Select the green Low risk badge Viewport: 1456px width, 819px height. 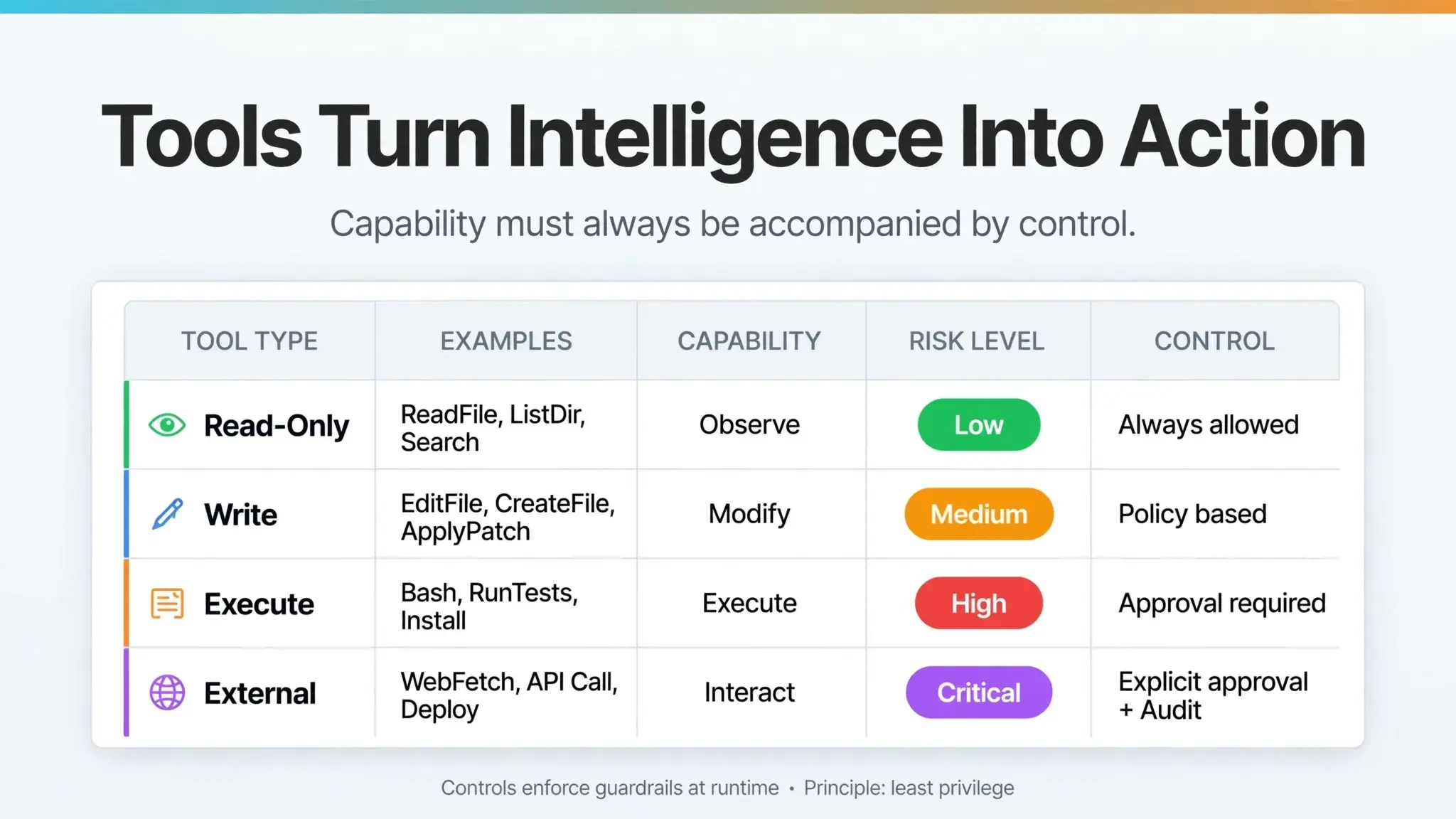coord(978,424)
